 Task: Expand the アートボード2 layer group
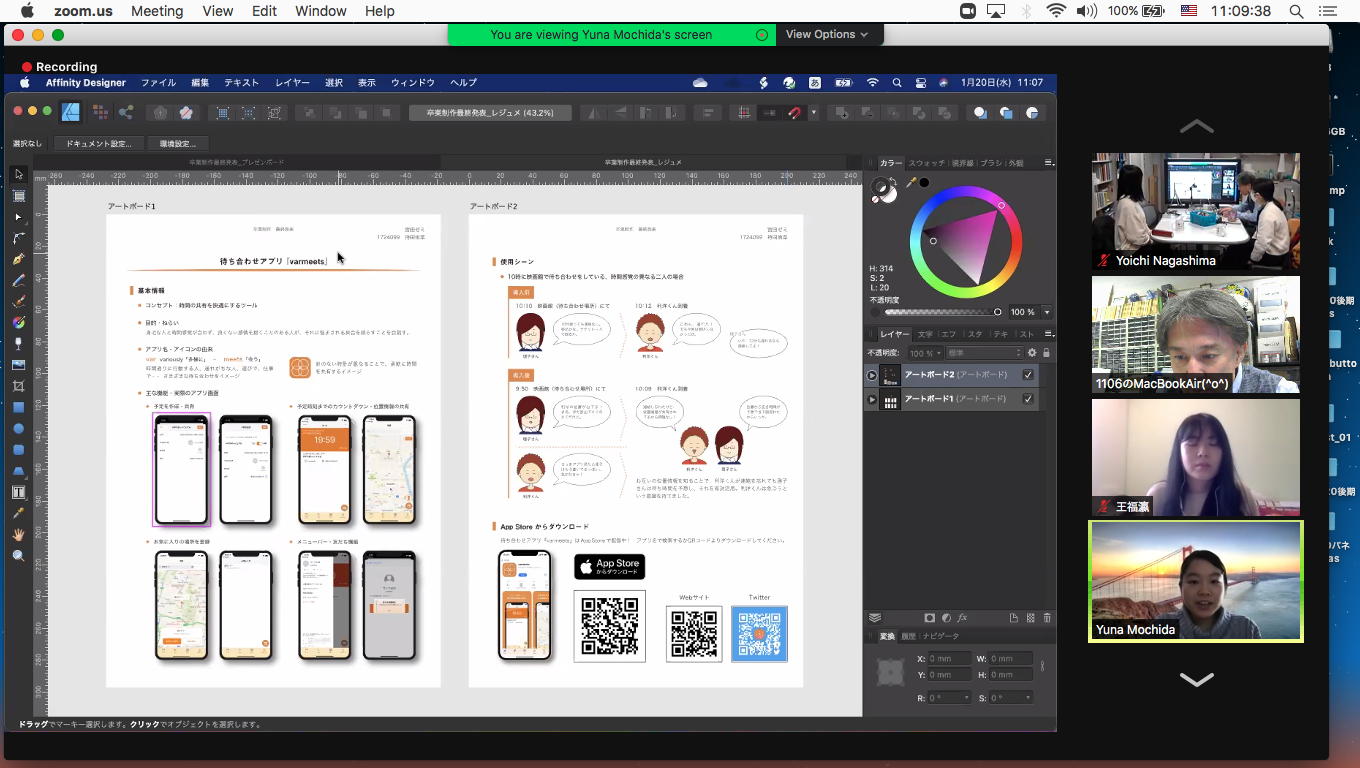(x=872, y=376)
